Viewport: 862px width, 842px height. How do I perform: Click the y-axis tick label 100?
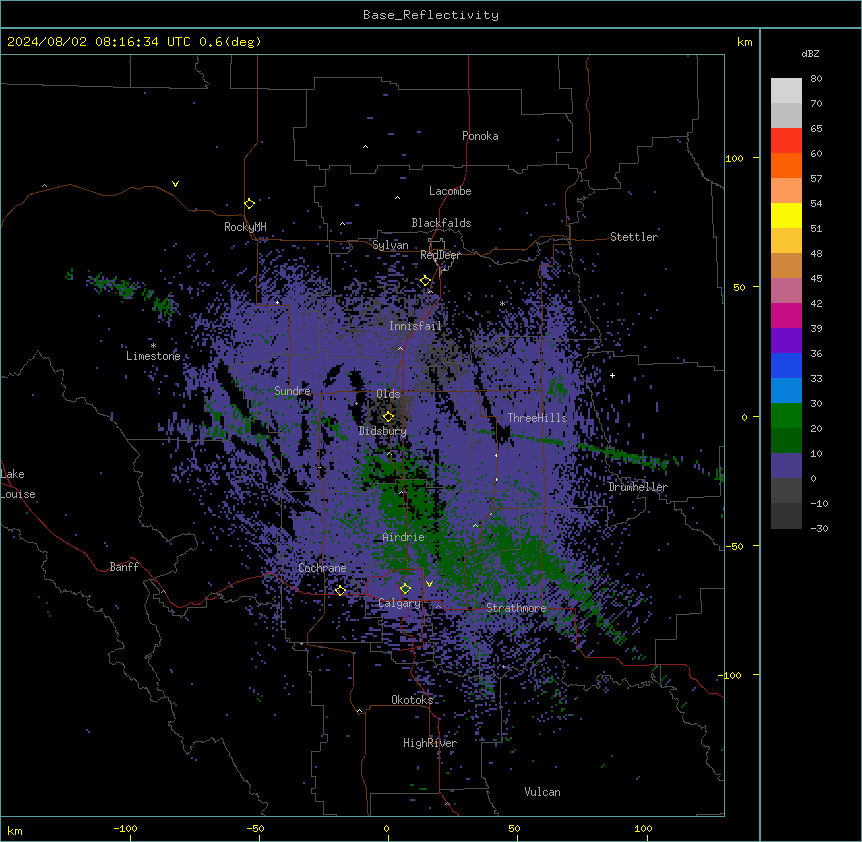(x=734, y=158)
